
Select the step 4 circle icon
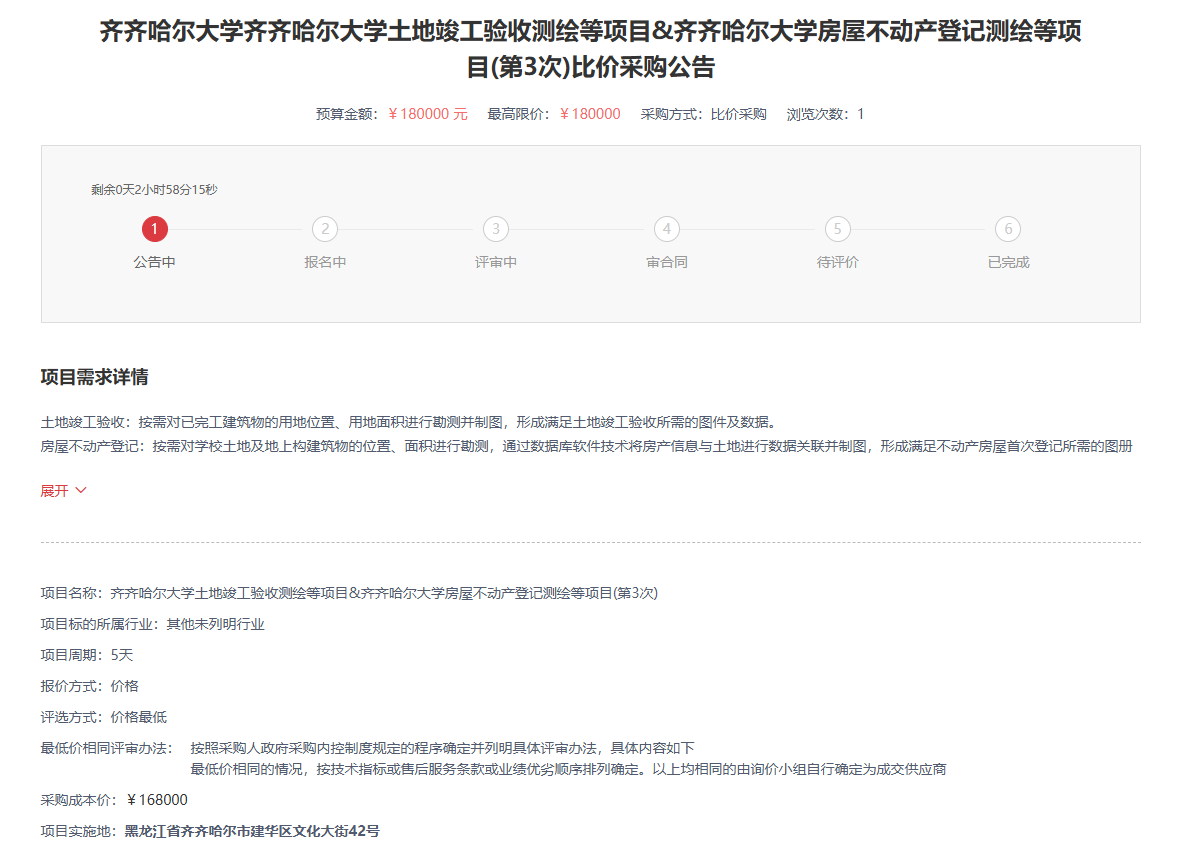(667, 230)
